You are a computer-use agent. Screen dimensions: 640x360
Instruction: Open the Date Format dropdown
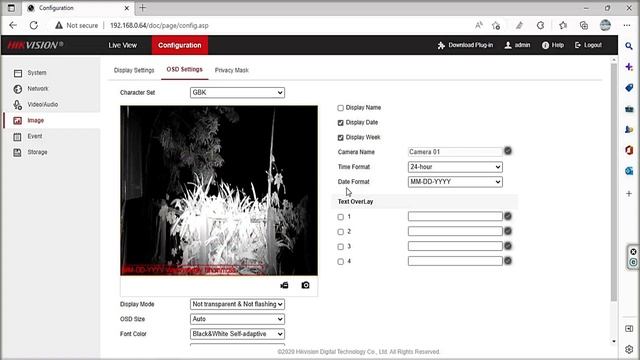pyautogui.click(x=455, y=182)
